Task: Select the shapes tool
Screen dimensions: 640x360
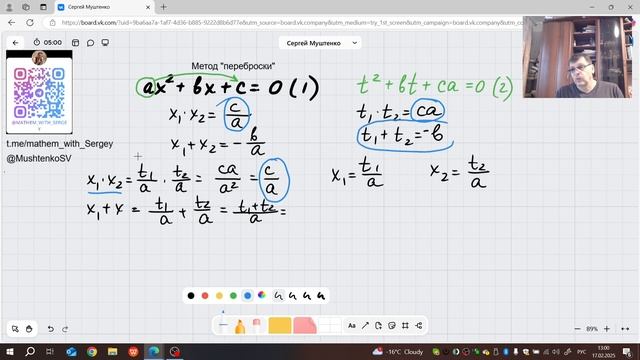Action: 378,326
